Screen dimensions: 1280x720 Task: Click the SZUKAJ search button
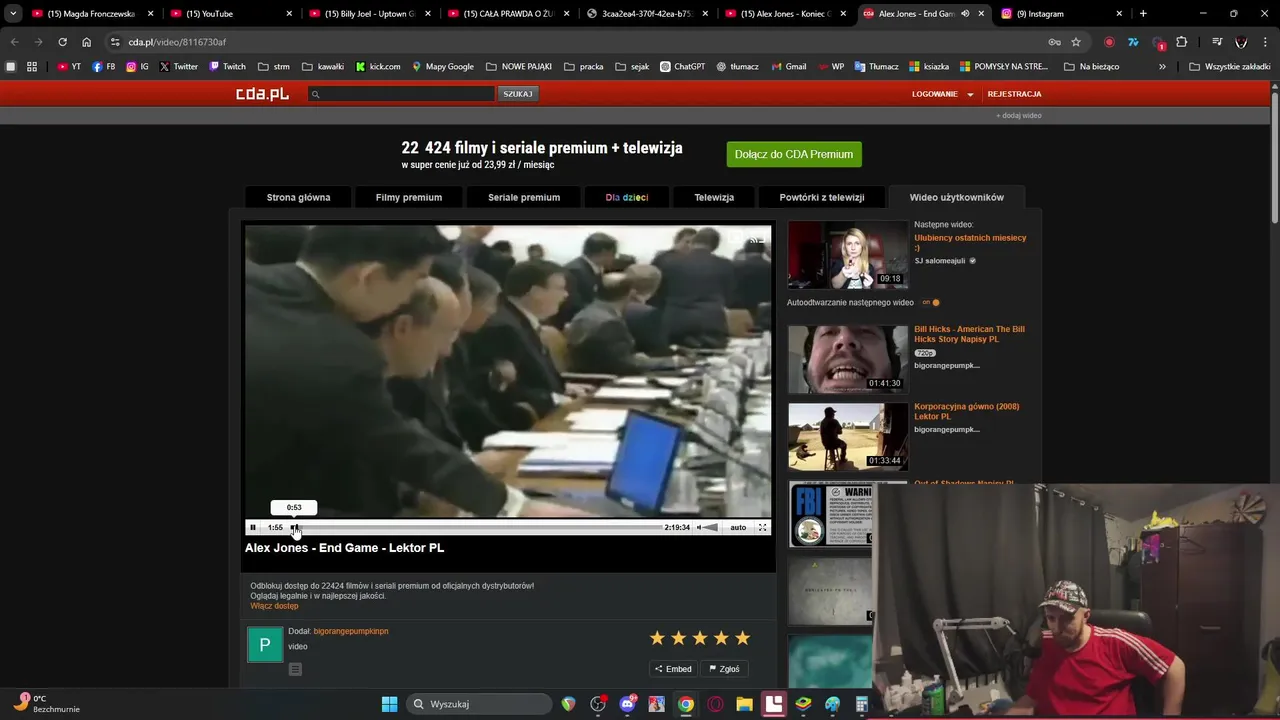[518, 94]
